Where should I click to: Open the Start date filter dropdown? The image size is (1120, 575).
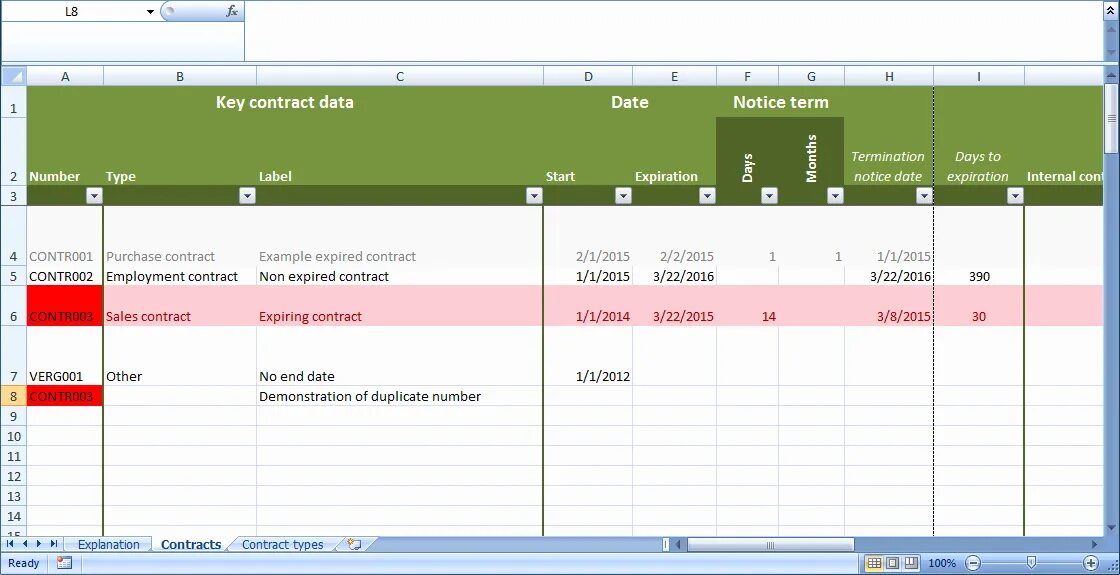coord(624,196)
